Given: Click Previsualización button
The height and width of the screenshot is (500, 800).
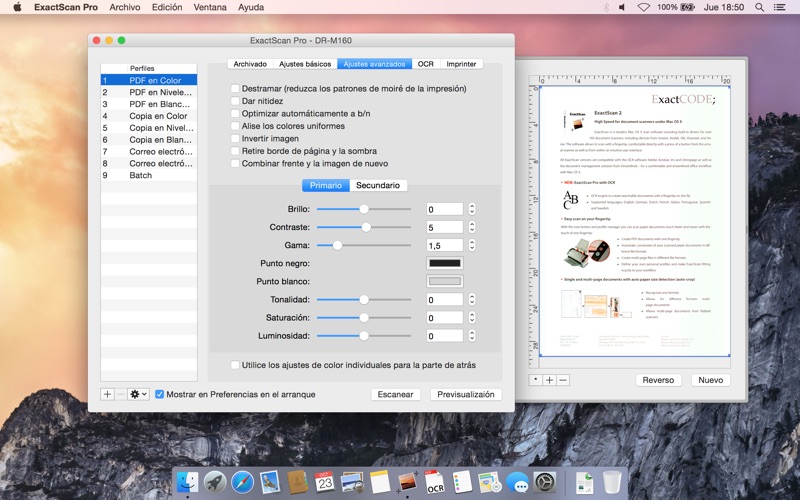Looking at the screenshot, I should [466, 394].
